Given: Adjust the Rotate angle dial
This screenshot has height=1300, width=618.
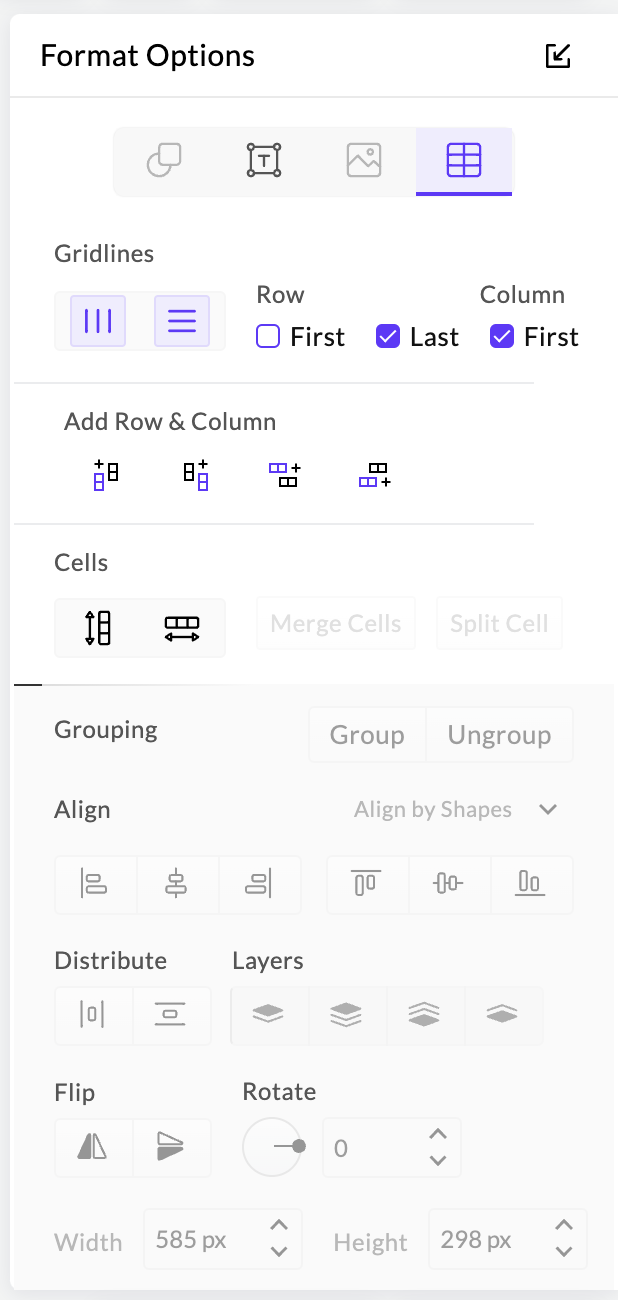Looking at the screenshot, I should click(273, 1147).
